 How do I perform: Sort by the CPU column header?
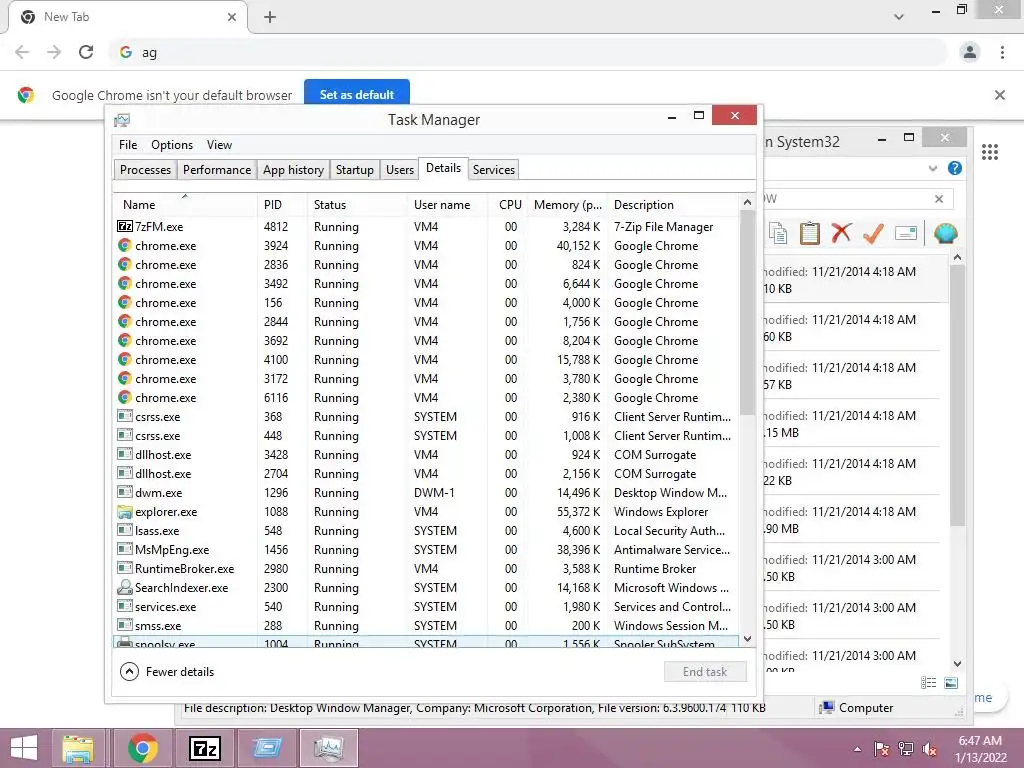(x=507, y=205)
